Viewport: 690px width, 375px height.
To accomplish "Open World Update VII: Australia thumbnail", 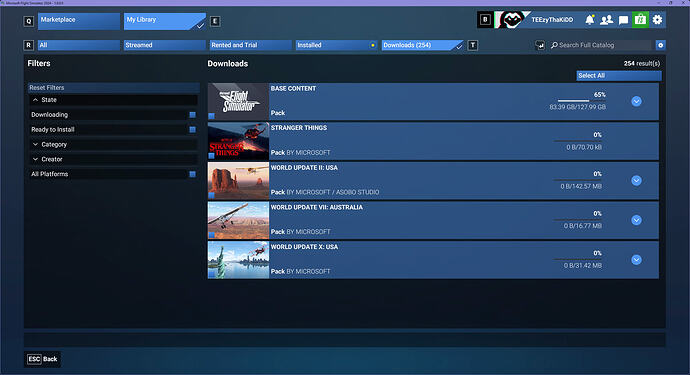I will [238, 220].
